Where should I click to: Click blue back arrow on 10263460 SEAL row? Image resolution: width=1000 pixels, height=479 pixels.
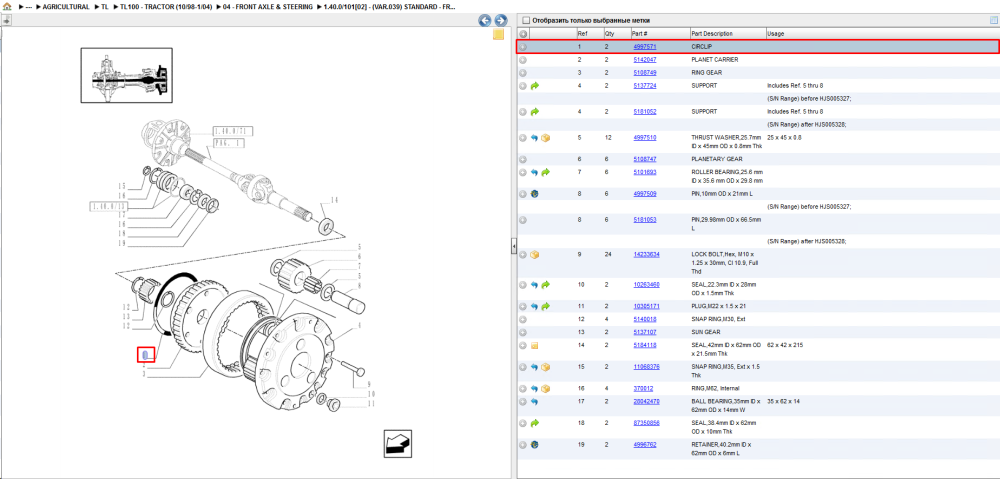[x=534, y=284]
